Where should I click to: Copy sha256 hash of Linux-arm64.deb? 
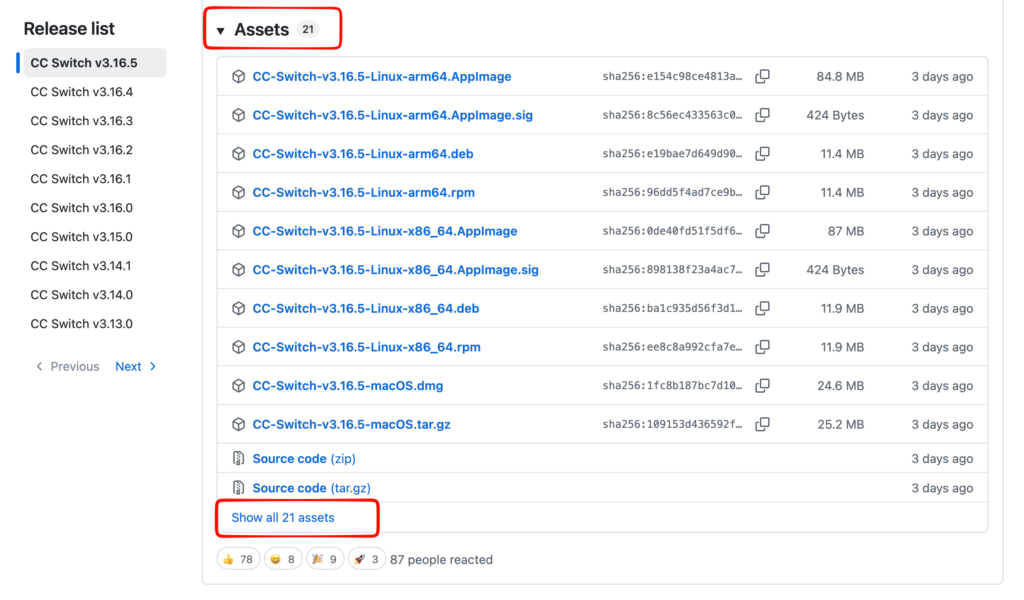point(762,153)
